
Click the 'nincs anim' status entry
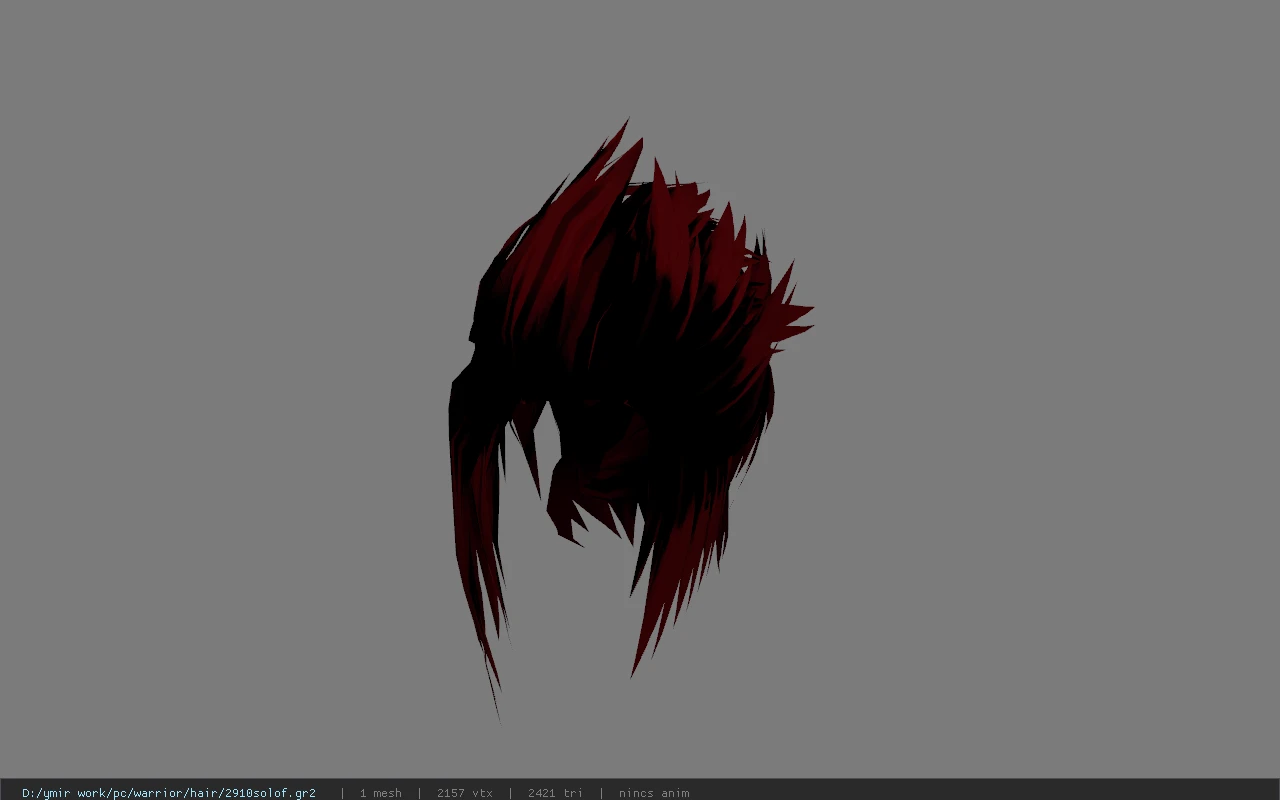click(654, 793)
